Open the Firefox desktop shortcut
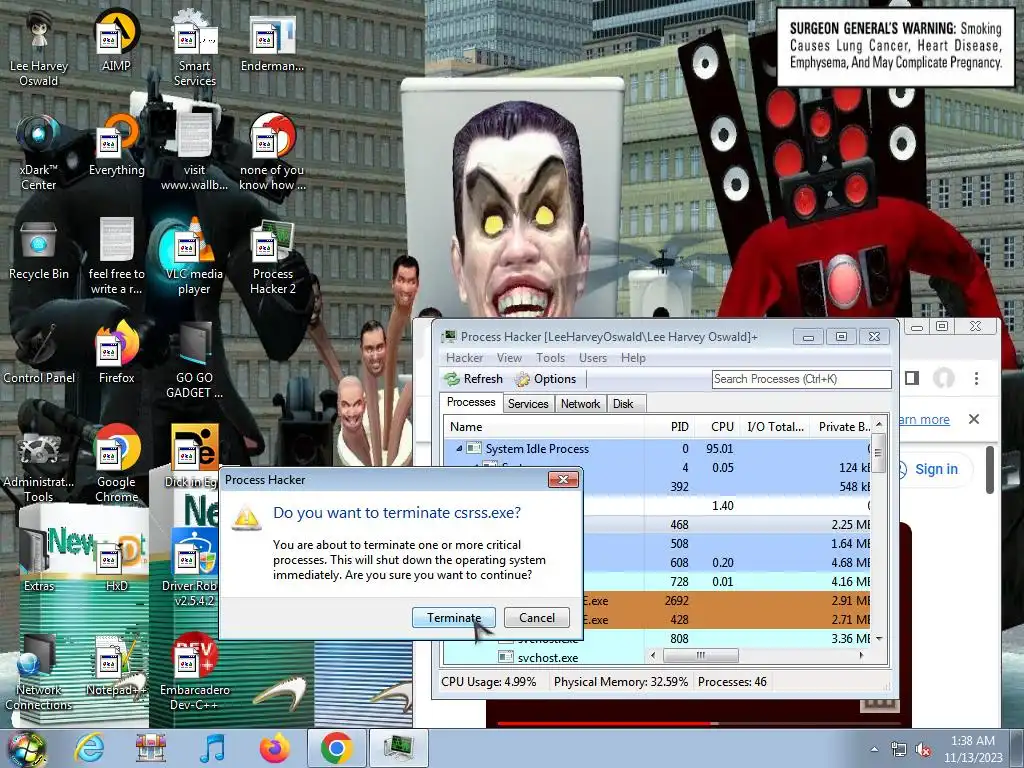Viewport: 1024px width, 768px height. coord(116,353)
